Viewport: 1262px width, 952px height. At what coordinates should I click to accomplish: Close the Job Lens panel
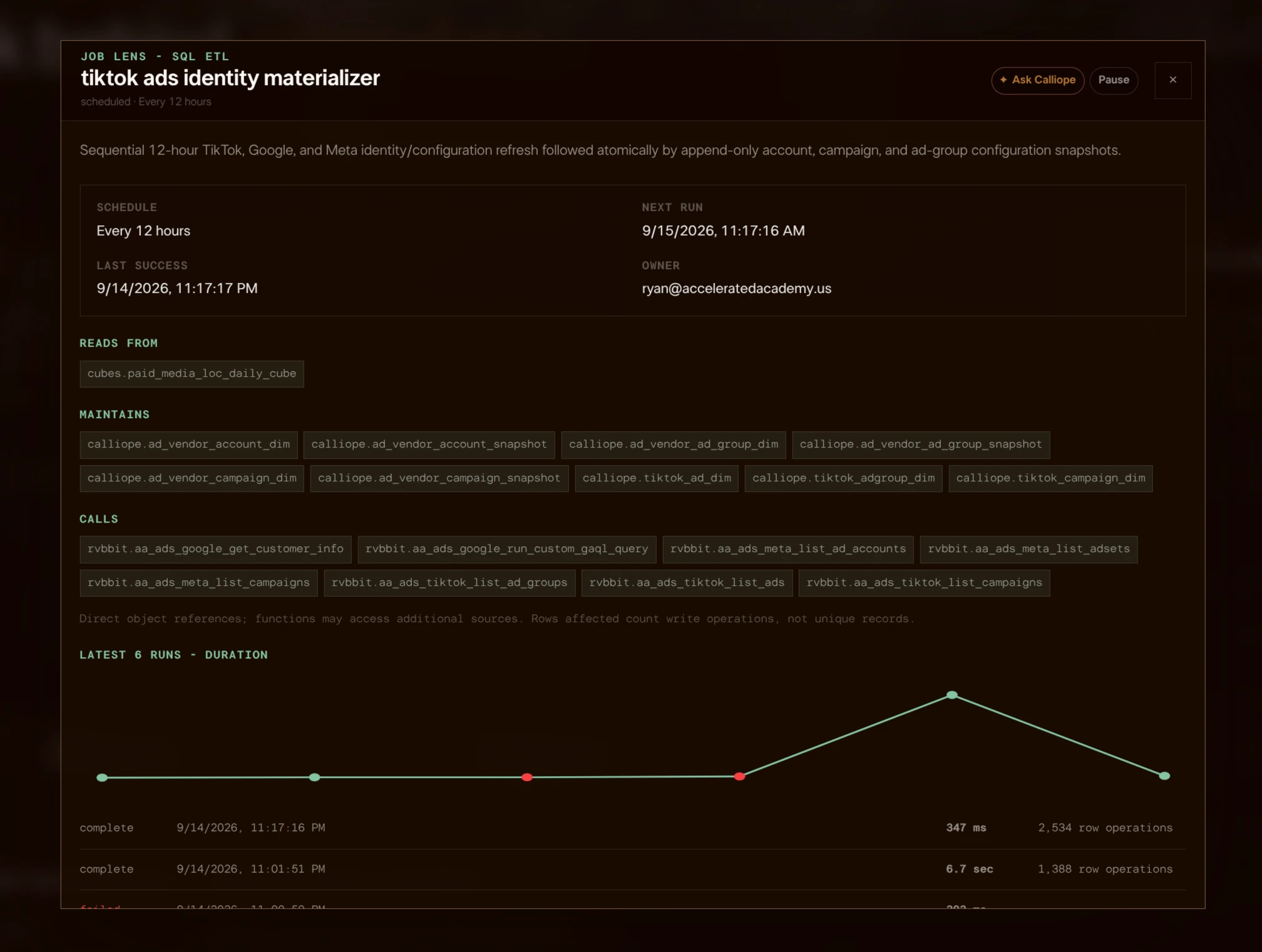1172,80
